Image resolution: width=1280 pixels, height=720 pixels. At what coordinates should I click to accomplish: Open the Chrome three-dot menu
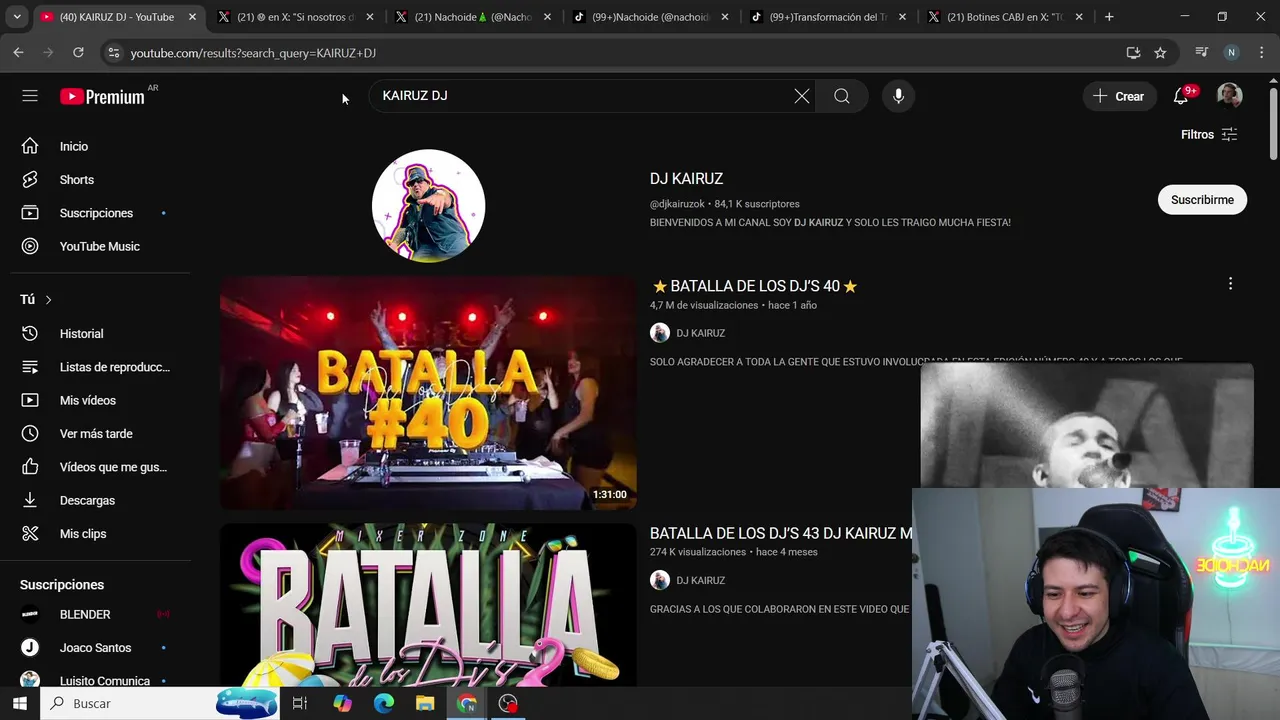point(1260,53)
